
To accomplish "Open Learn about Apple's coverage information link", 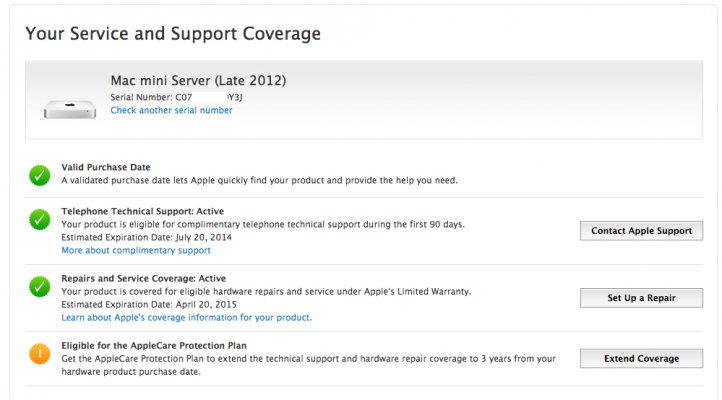I will [x=186, y=318].
